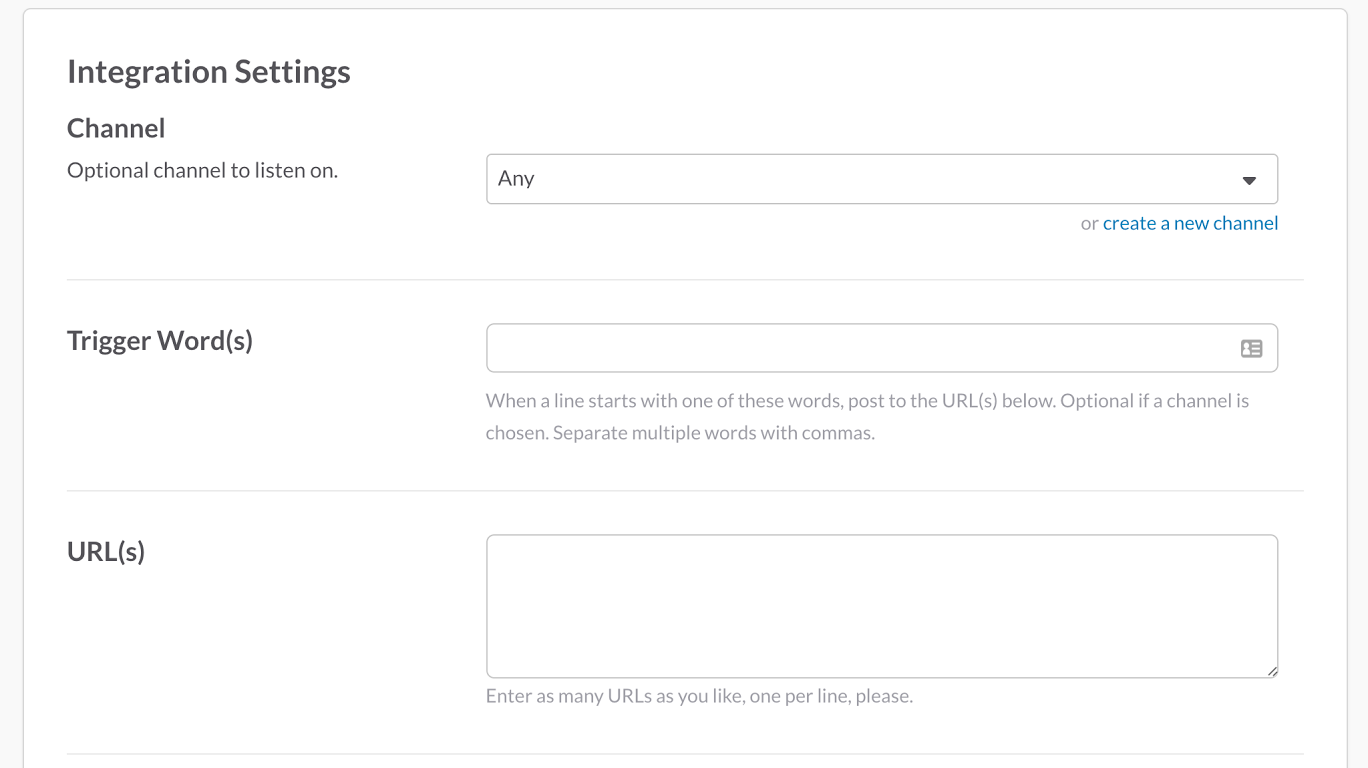1368x768 pixels.
Task: Click the Enter as many URLs hint
Action: [x=699, y=696]
